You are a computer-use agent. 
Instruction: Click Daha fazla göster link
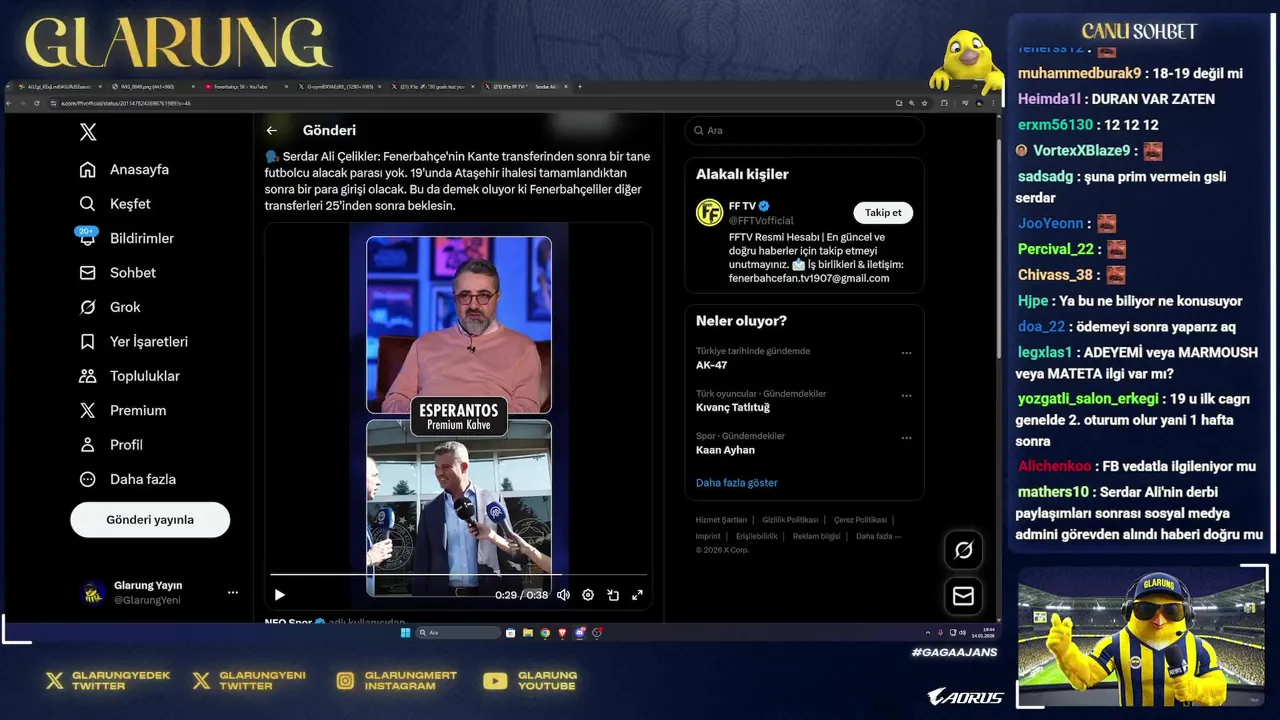736,483
